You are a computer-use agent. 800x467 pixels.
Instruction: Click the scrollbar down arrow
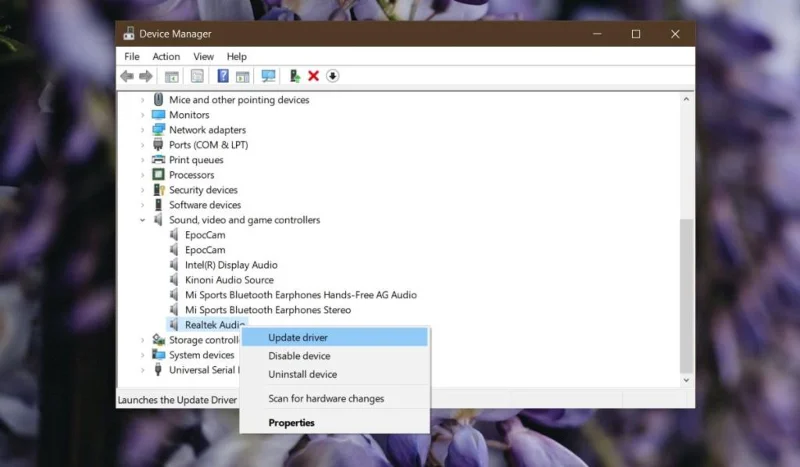click(686, 380)
